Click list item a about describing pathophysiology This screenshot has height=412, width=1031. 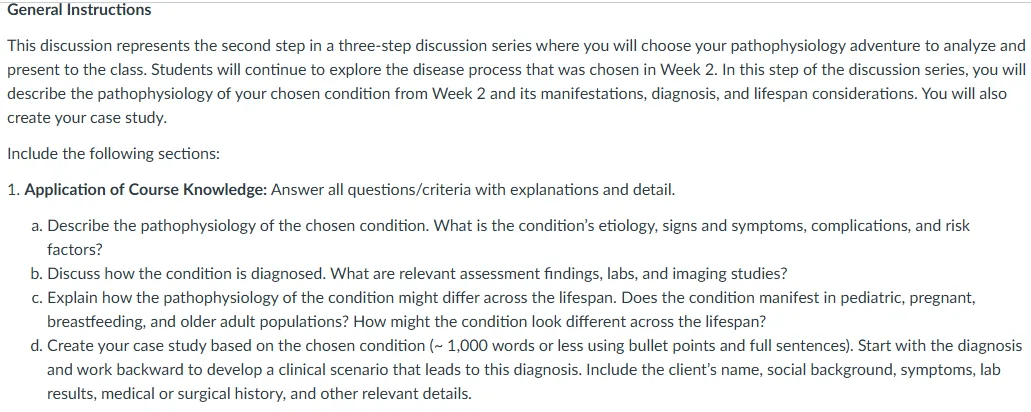tap(500, 238)
